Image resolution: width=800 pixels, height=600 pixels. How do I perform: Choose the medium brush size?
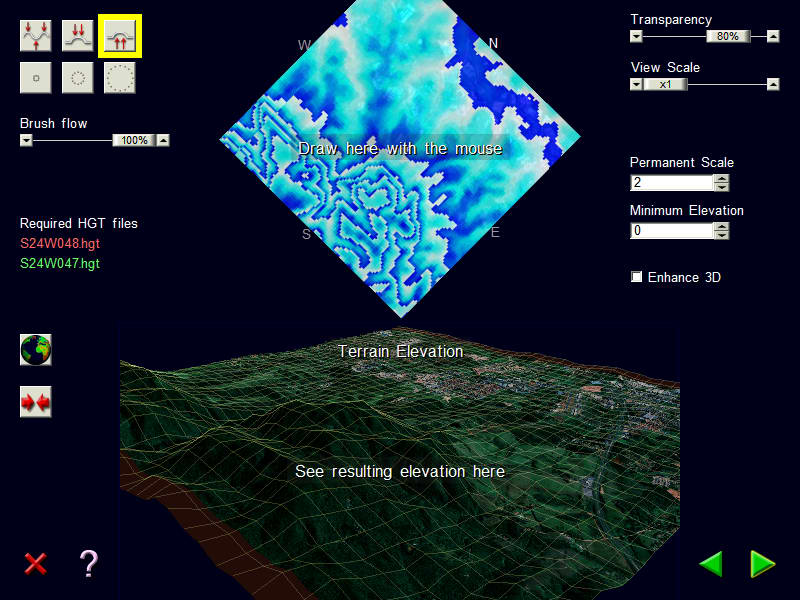click(x=78, y=77)
